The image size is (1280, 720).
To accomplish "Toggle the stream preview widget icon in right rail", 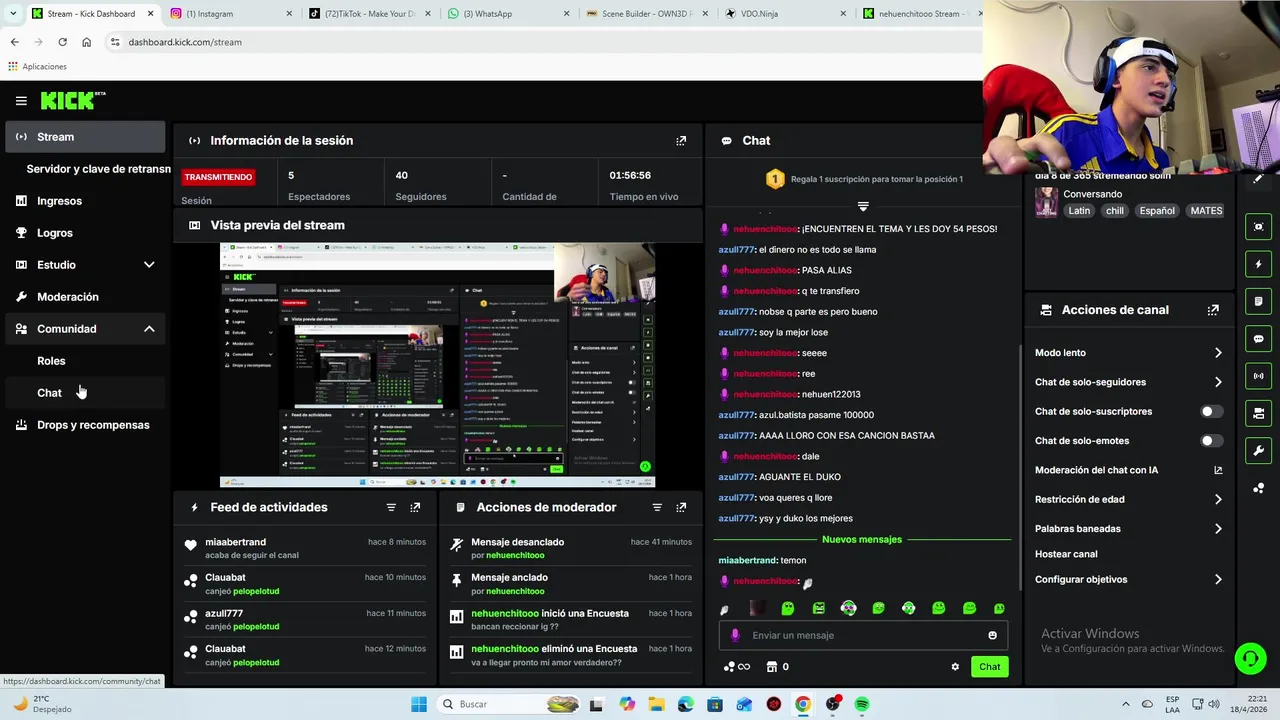I will 1258,227.
